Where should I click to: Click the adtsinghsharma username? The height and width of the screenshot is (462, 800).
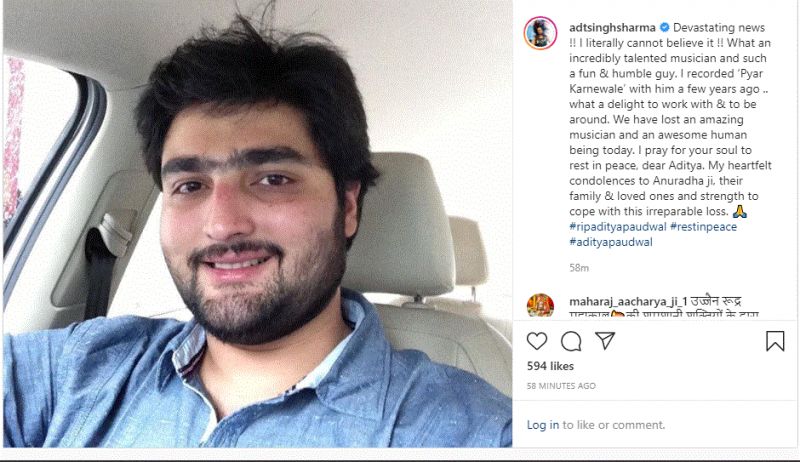tap(612, 28)
